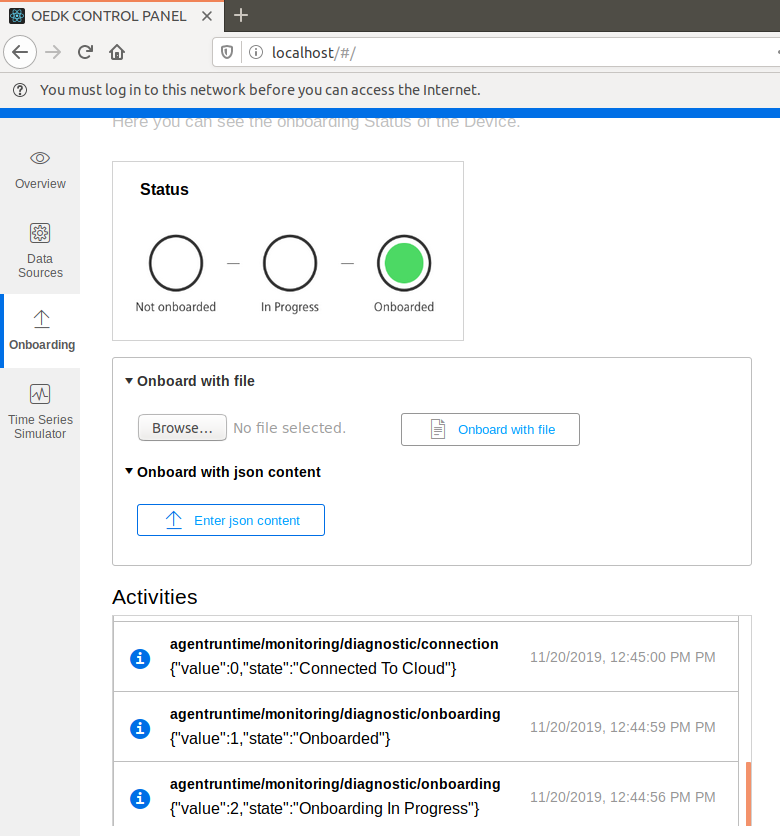Viewport: 780px width, 836px height.
Task: Open Data Sources gear icon
Action: (40, 233)
